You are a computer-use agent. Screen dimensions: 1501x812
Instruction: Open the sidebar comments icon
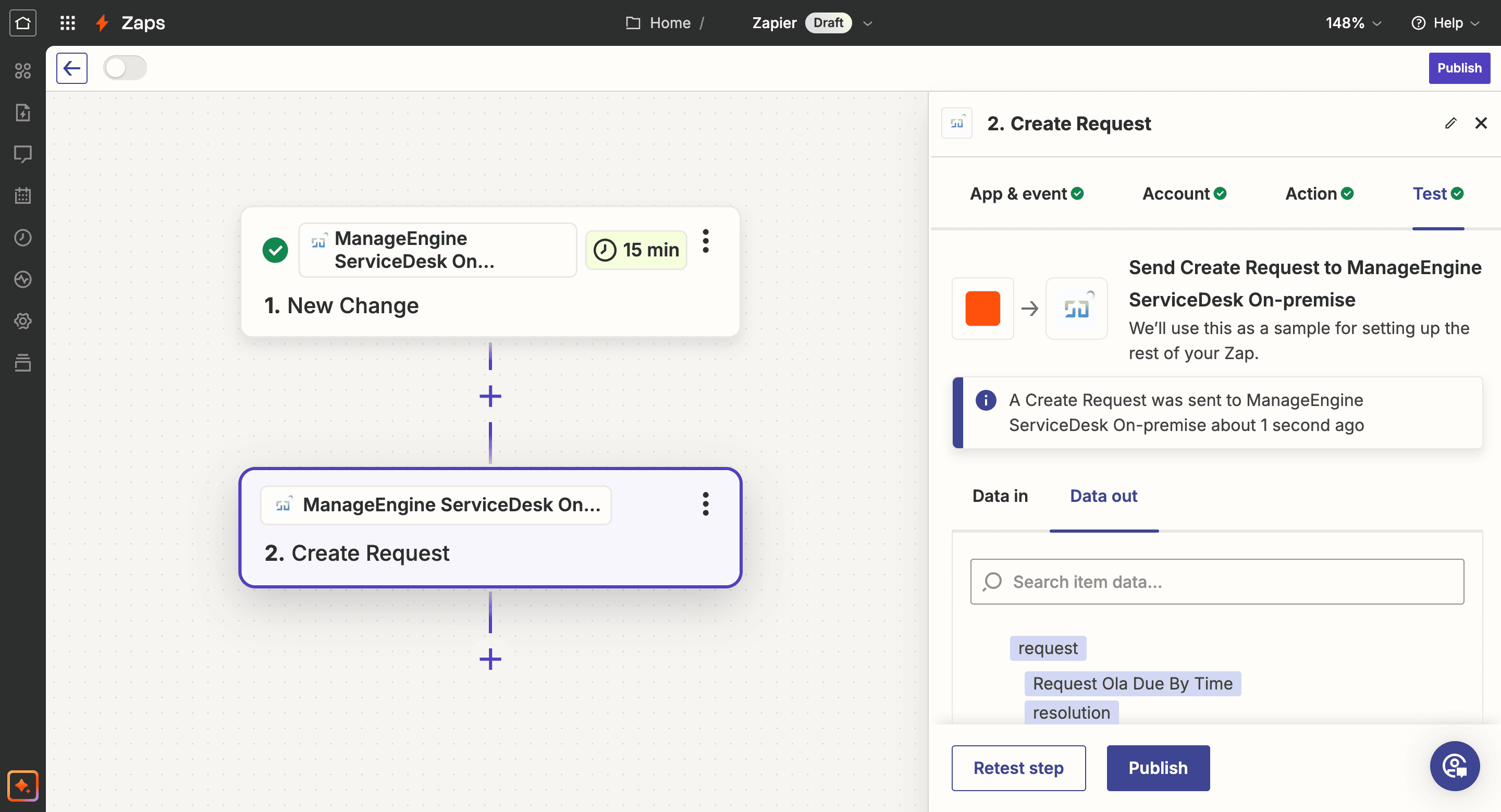click(x=23, y=154)
